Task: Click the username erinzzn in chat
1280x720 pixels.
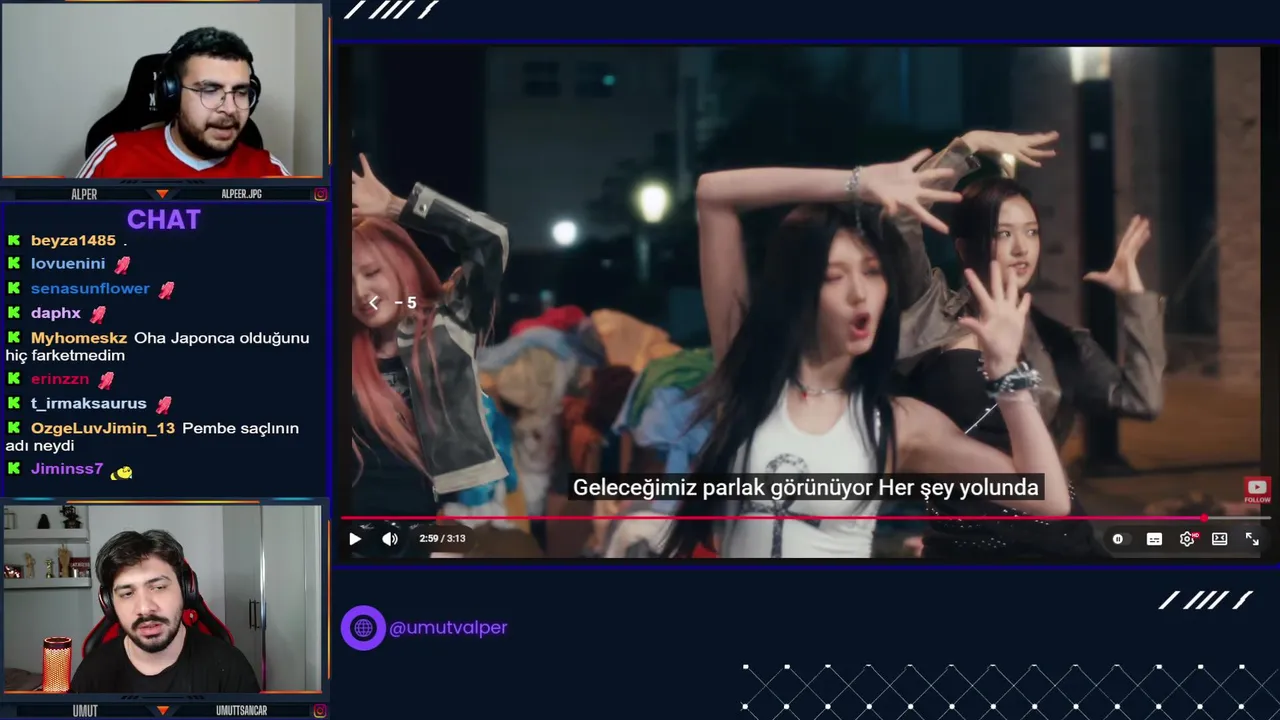Action: tap(60, 379)
